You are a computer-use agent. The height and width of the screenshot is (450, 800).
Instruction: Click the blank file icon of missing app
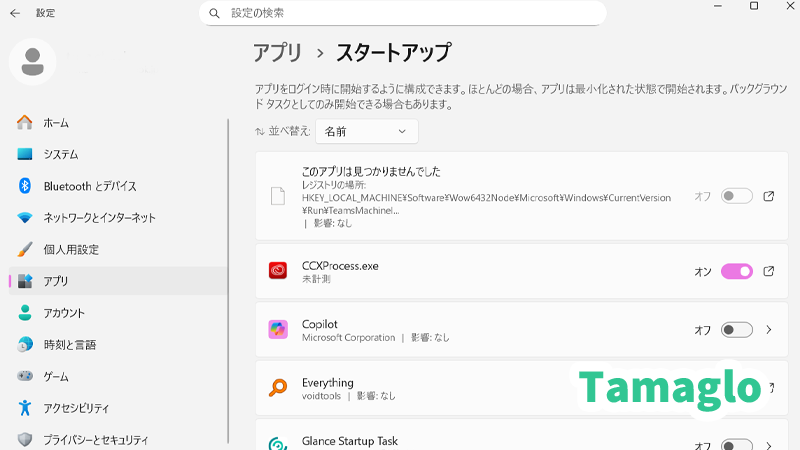click(x=278, y=196)
